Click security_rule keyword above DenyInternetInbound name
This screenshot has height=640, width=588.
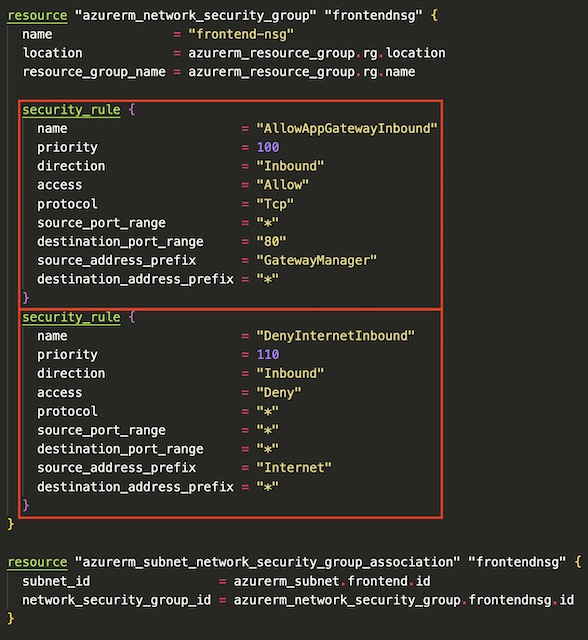[x=71, y=317]
